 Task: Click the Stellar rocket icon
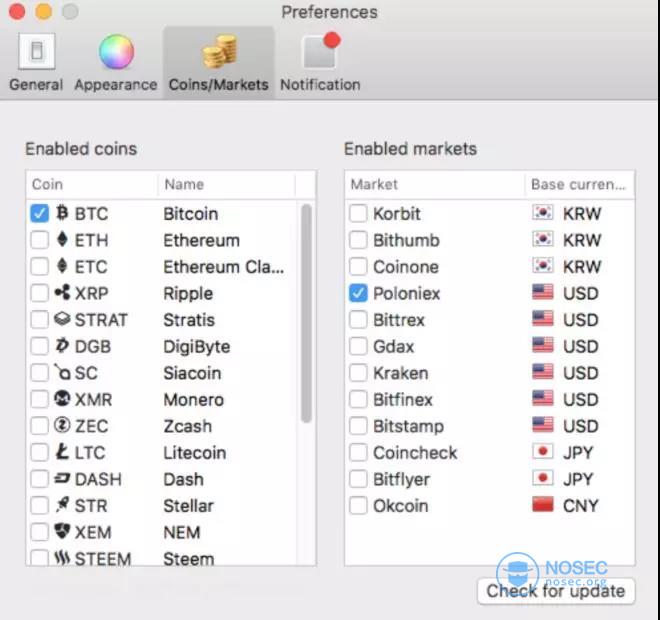tap(62, 504)
